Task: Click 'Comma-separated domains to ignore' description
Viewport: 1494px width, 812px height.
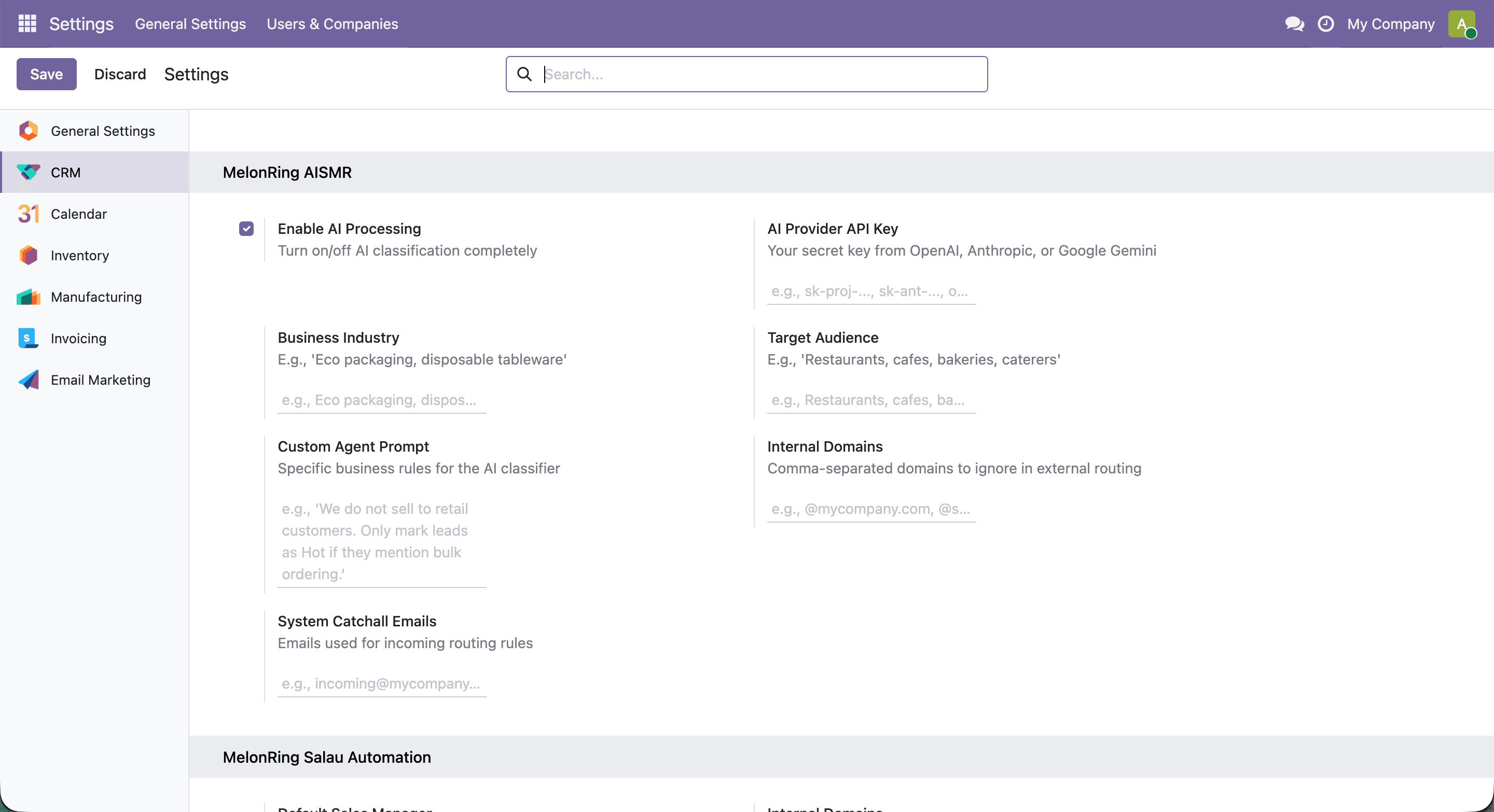Action: [x=954, y=469]
